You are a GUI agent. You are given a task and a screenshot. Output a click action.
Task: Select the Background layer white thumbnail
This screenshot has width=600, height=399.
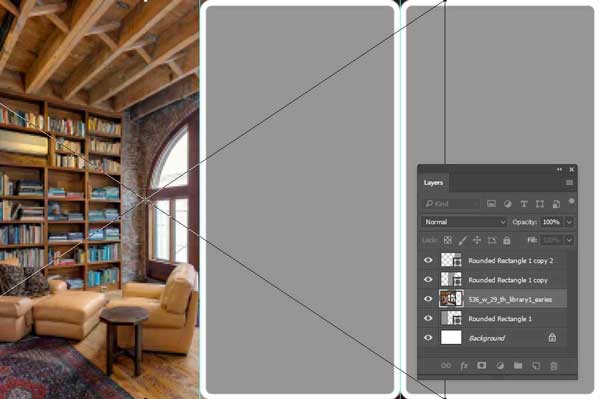click(451, 338)
